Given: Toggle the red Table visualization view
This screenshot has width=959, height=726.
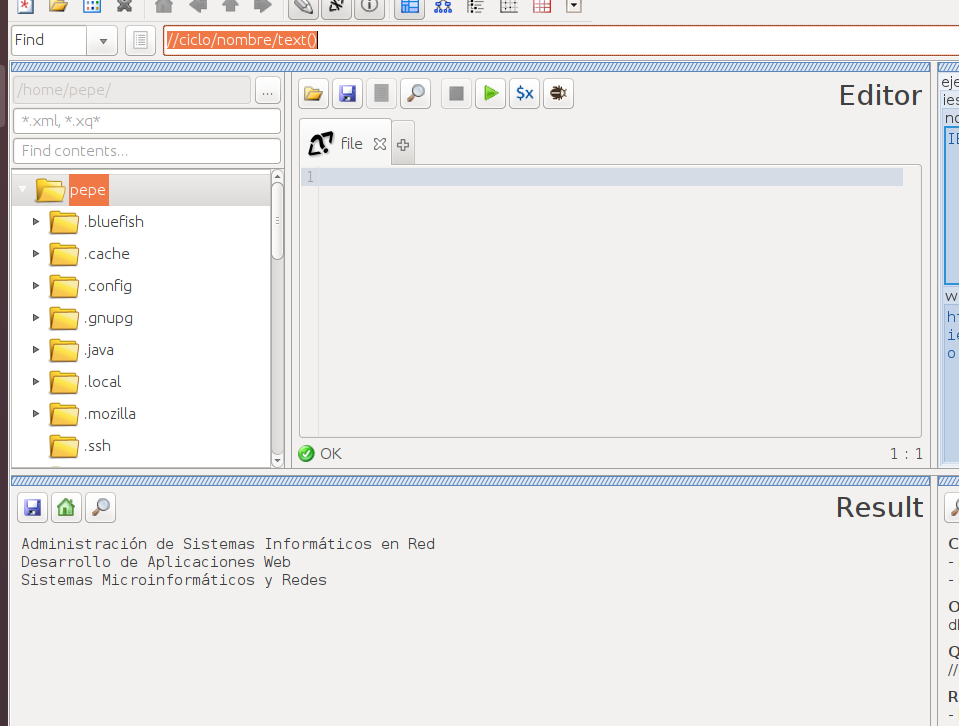Looking at the screenshot, I should pyautogui.click(x=542, y=7).
